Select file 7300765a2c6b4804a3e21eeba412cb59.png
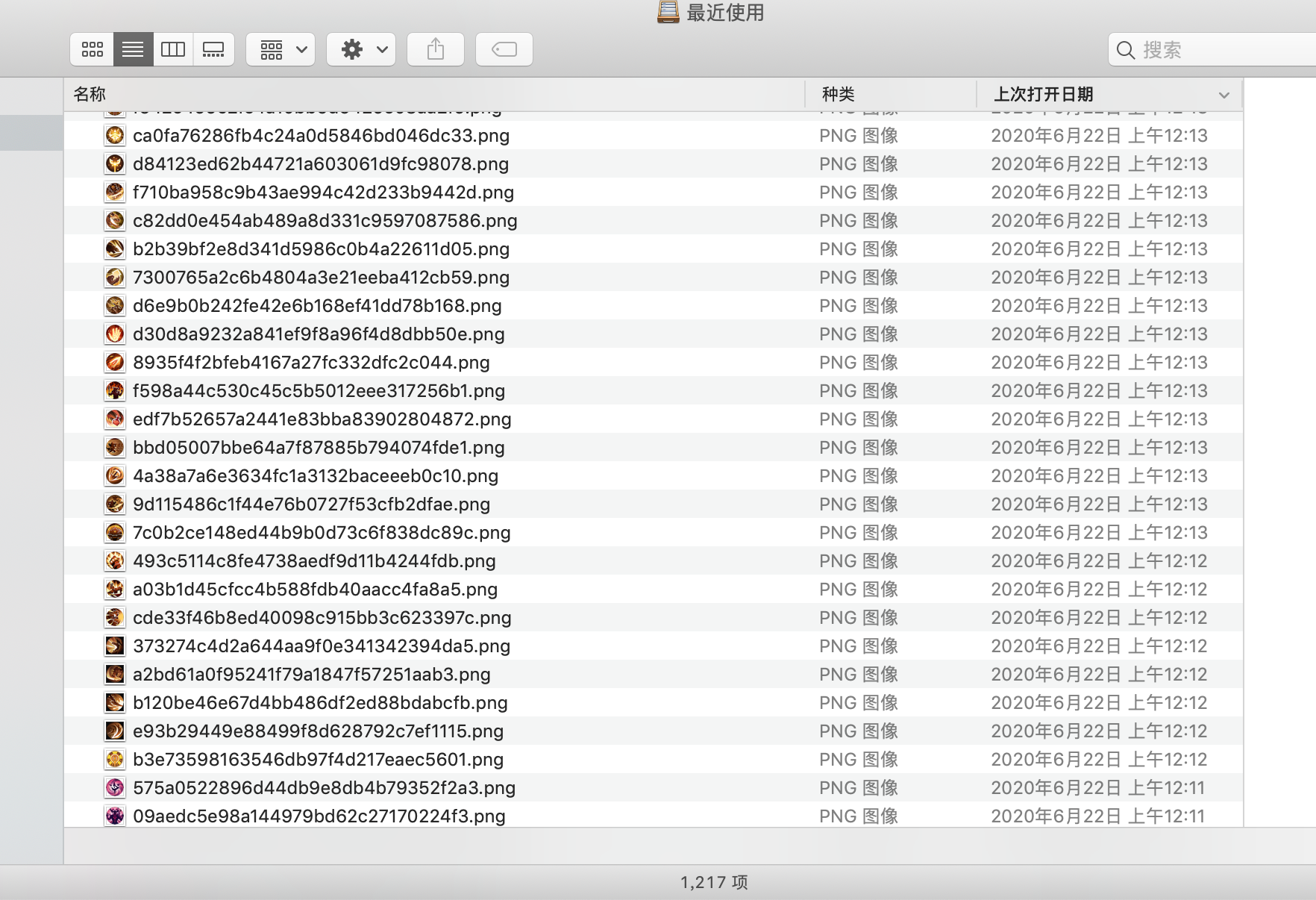Image resolution: width=1316 pixels, height=900 pixels. [x=321, y=278]
